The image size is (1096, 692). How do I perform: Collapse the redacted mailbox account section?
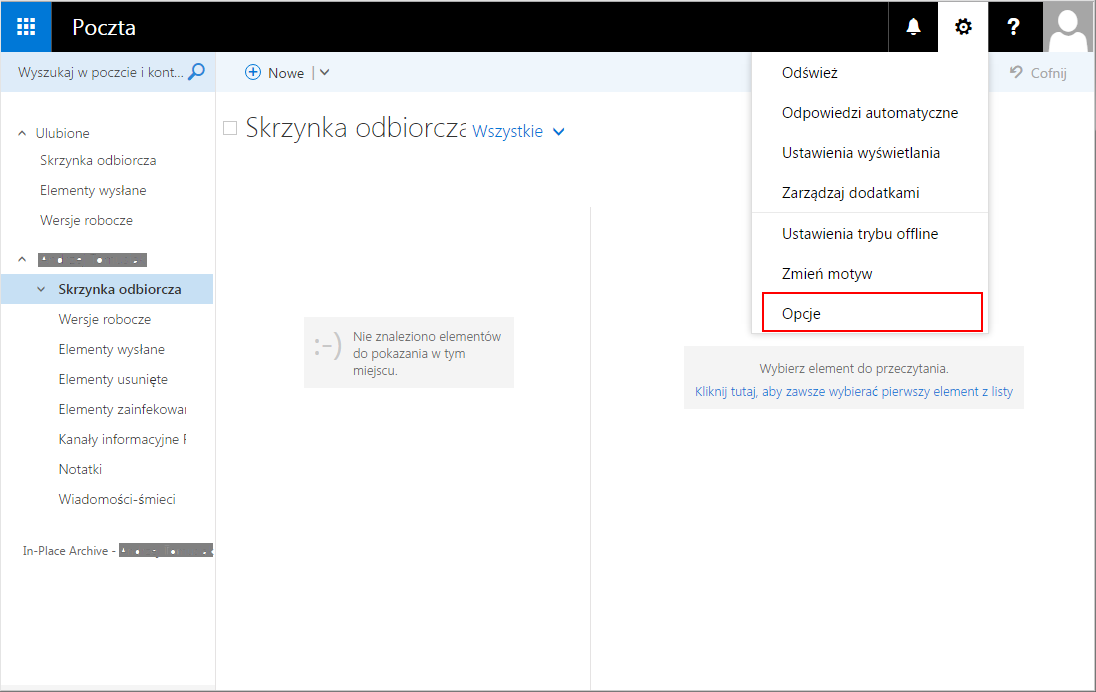(22, 259)
